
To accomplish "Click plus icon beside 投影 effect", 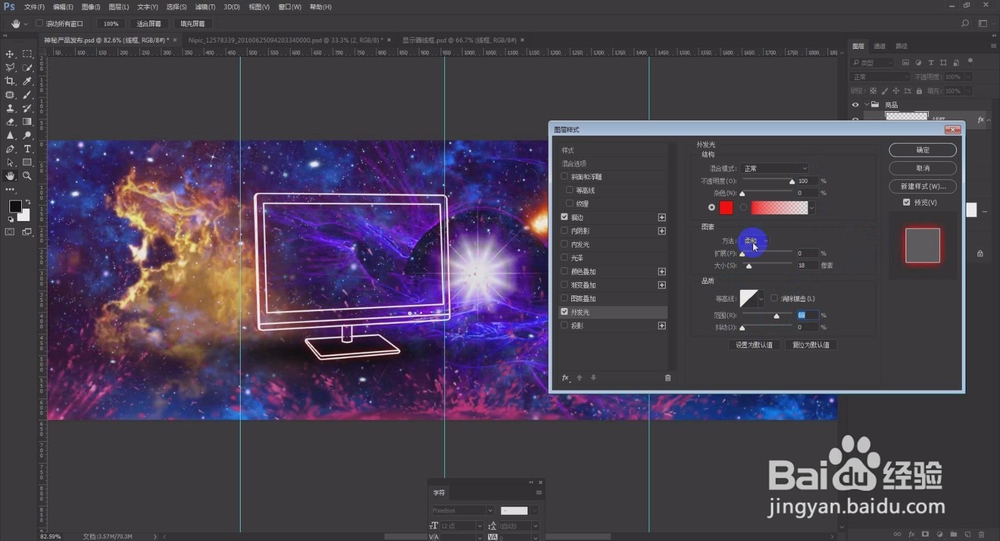I will 662,325.
